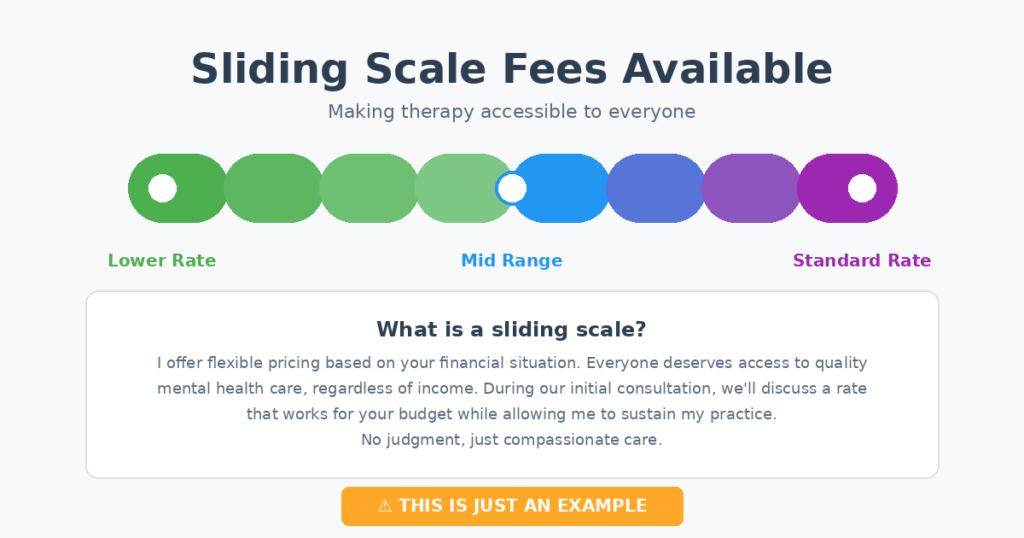1024x538 pixels.
Task: Pick the light purple scale segment
Action: pos(751,188)
